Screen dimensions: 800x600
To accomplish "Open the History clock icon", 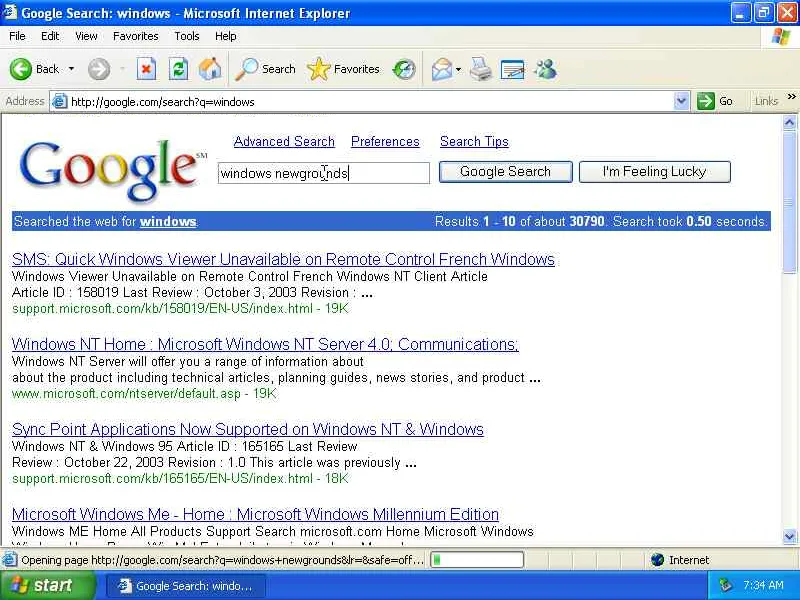I will pos(404,69).
